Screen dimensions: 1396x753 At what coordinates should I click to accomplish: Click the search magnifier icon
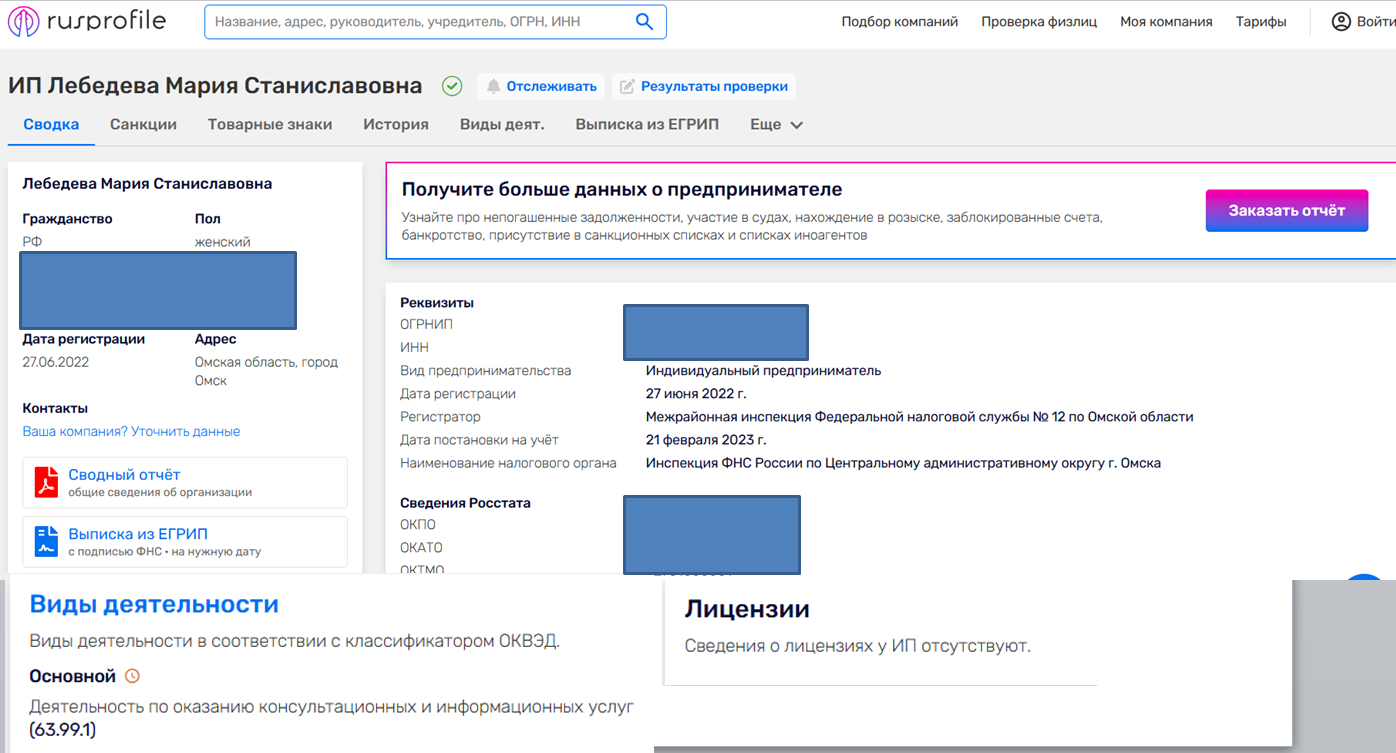pos(645,21)
